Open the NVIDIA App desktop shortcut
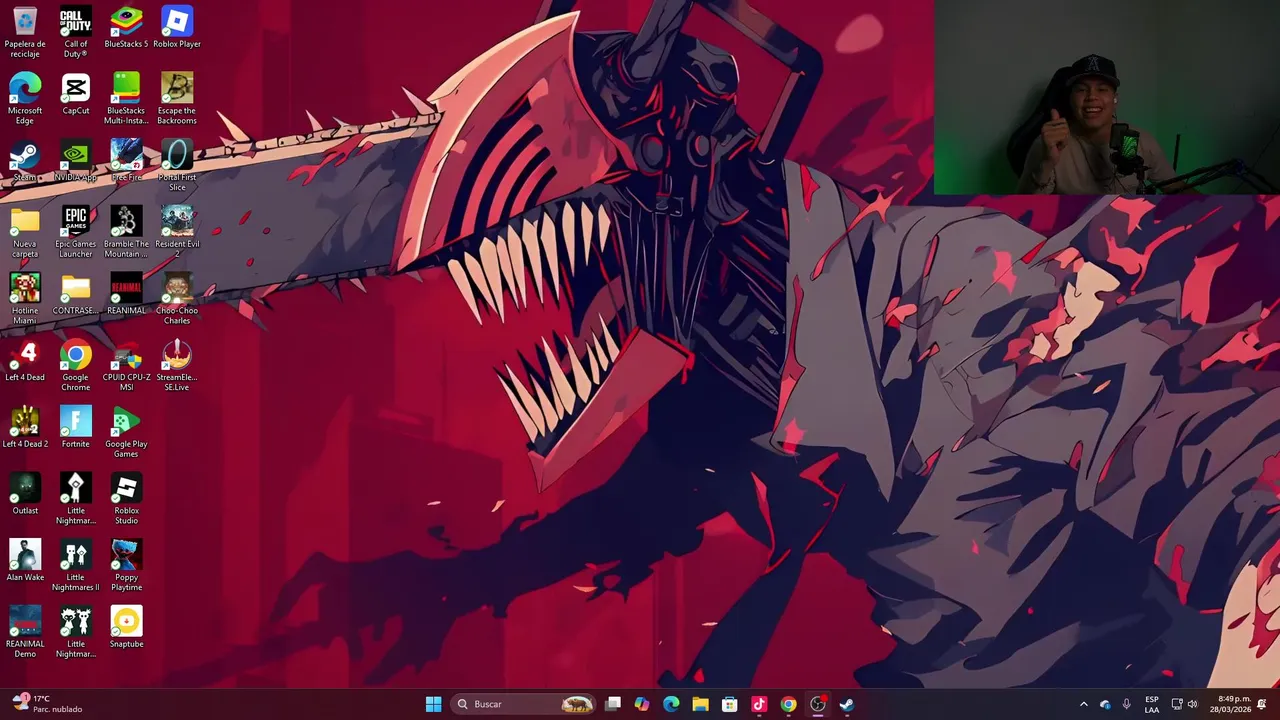This screenshot has height=720, width=1280. (76, 160)
